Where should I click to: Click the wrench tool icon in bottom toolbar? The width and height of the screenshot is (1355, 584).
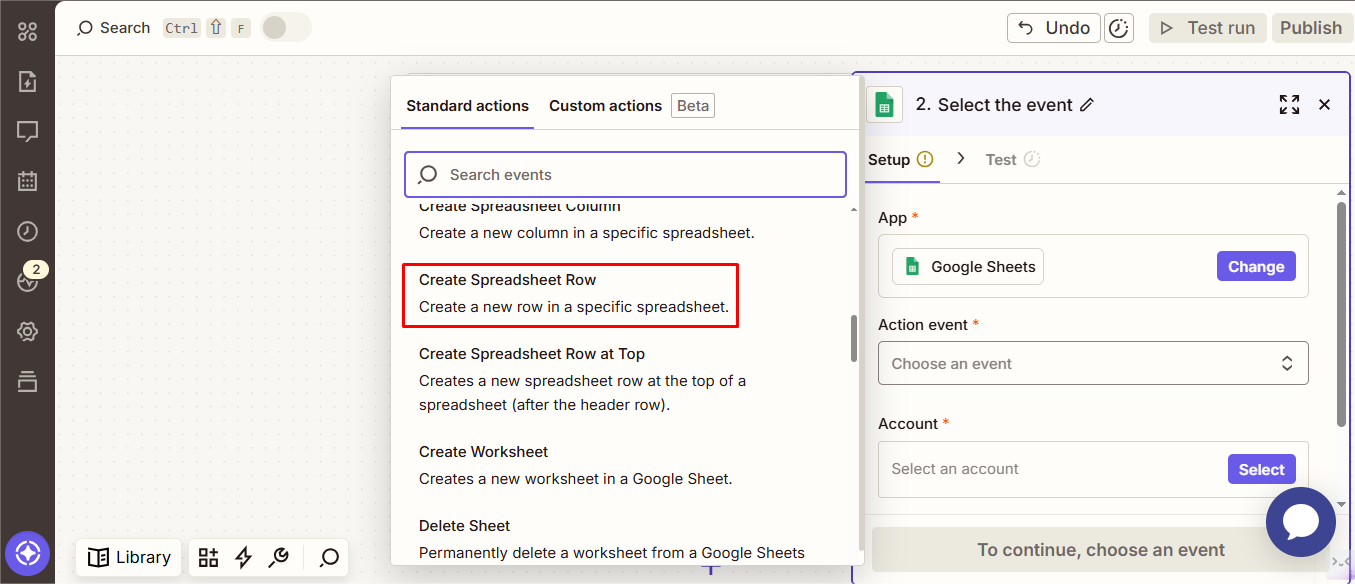tap(280, 557)
